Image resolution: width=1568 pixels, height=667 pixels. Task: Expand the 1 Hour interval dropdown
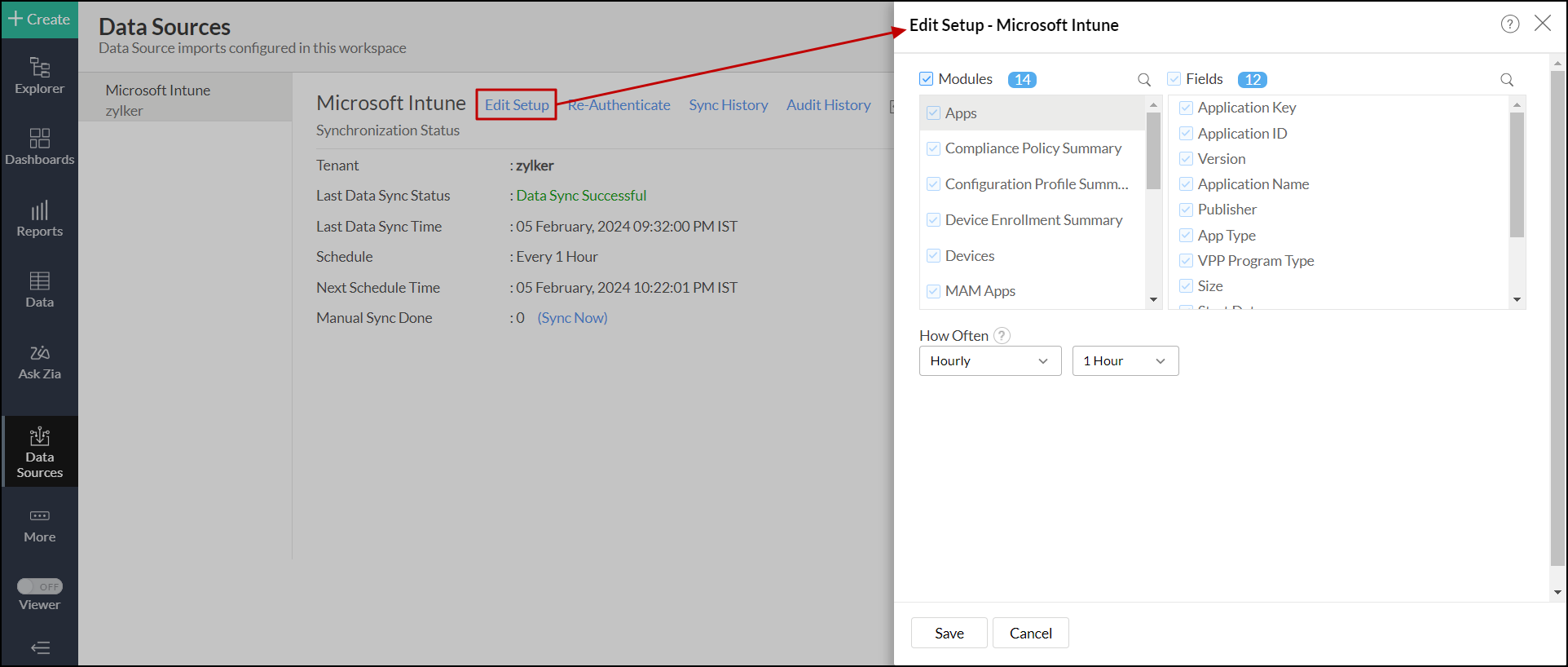tap(1125, 361)
